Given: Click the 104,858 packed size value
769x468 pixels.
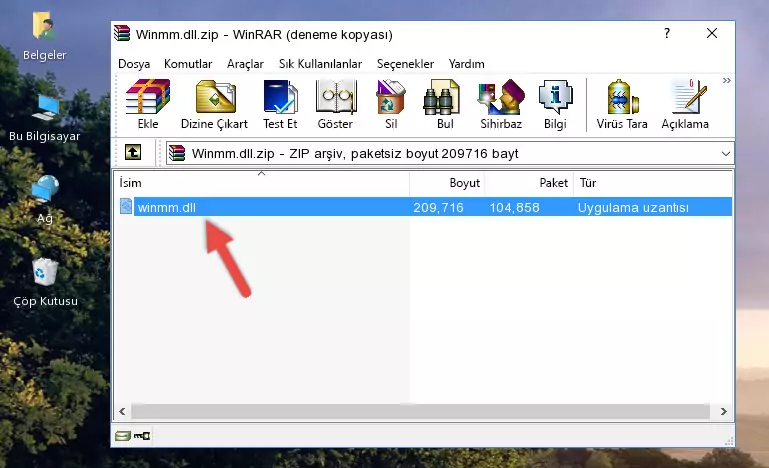Looking at the screenshot, I should coord(514,208).
